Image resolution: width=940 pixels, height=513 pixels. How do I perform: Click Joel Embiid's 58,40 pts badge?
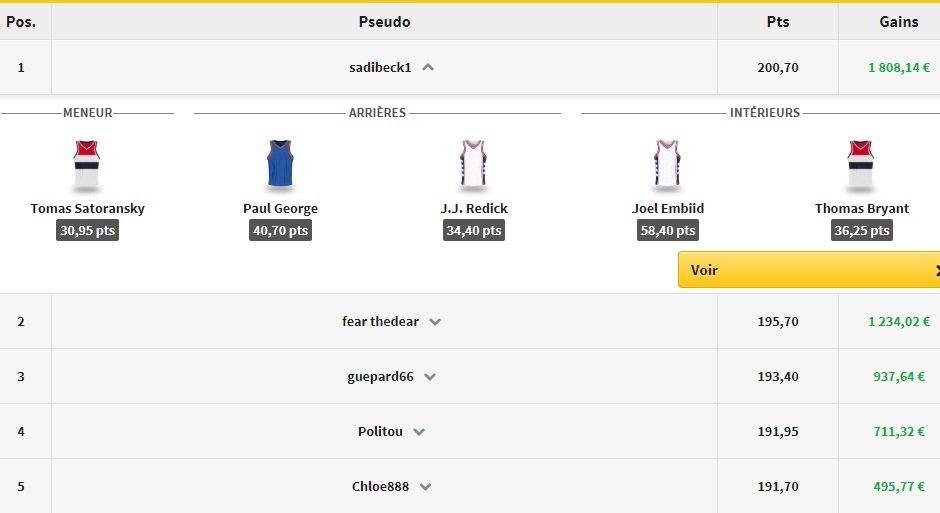point(668,231)
